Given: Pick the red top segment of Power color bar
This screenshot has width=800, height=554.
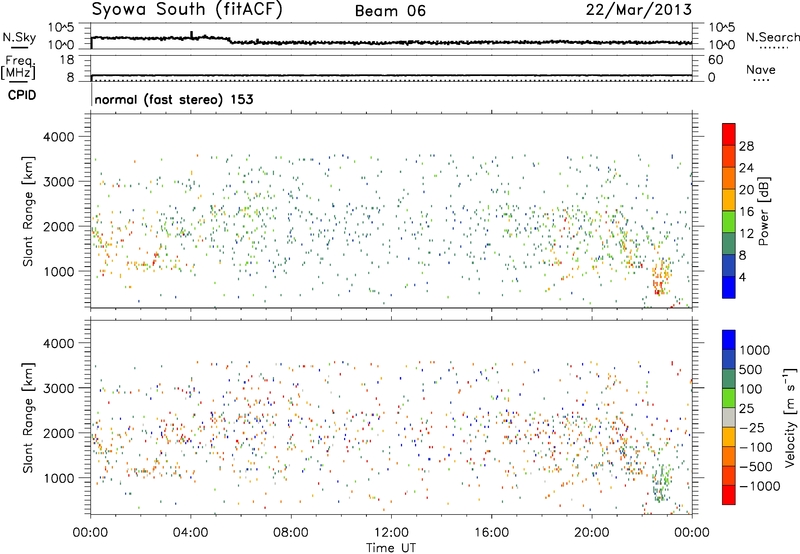Looking at the screenshot, I should [729, 135].
